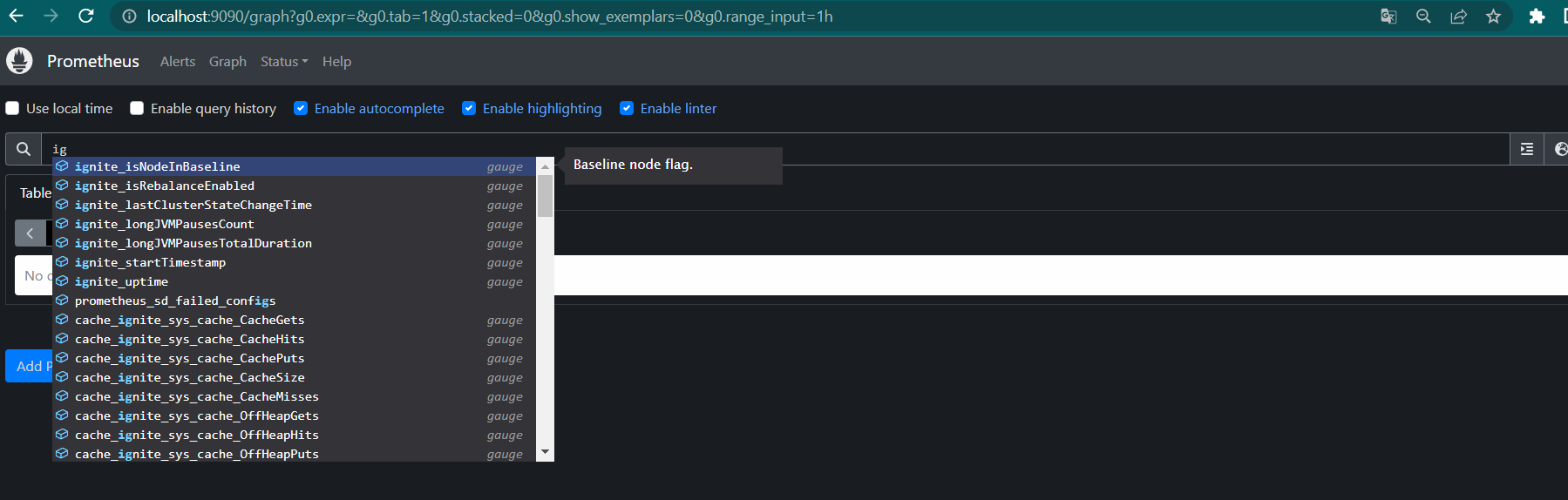Viewport: 1568px width, 500px height.
Task: Open browser extensions puzzle icon
Action: pyautogui.click(x=1537, y=17)
